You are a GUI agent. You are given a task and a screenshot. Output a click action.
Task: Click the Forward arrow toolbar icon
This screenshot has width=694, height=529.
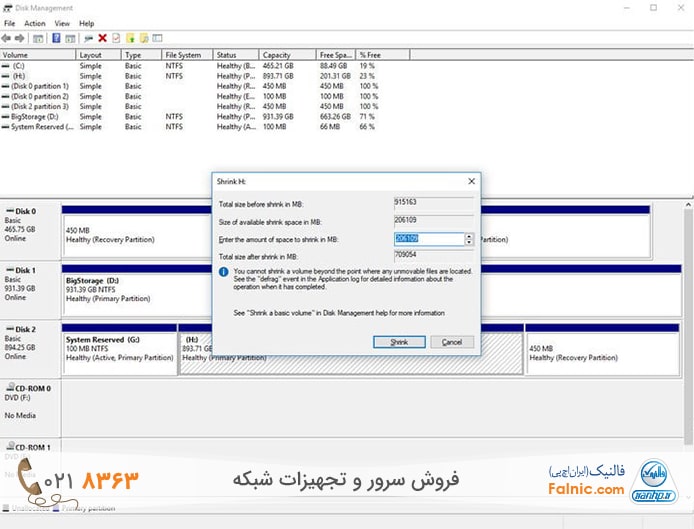coord(21,38)
